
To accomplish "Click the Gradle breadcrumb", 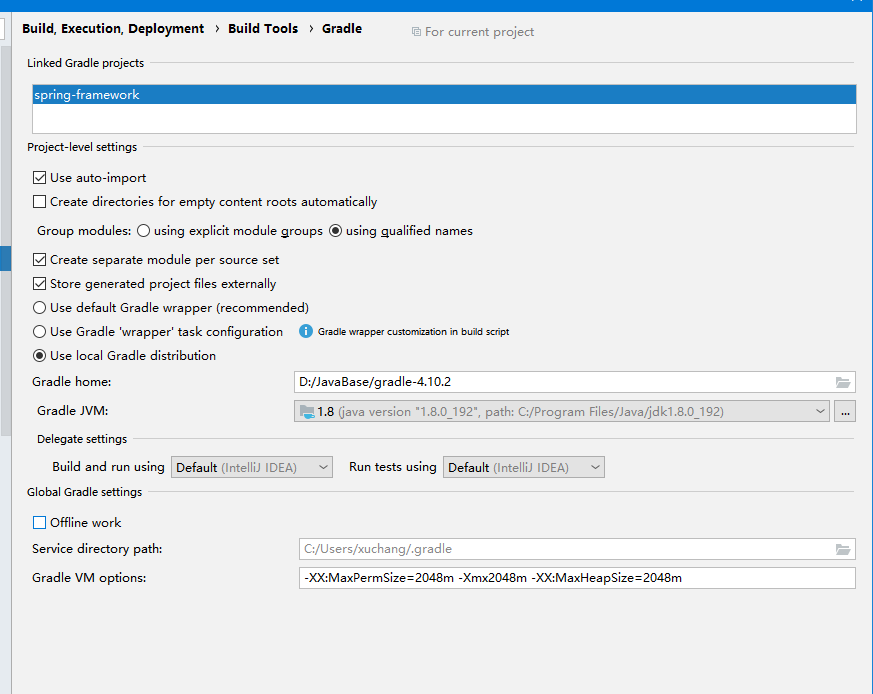I will pyautogui.click(x=342, y=28).
